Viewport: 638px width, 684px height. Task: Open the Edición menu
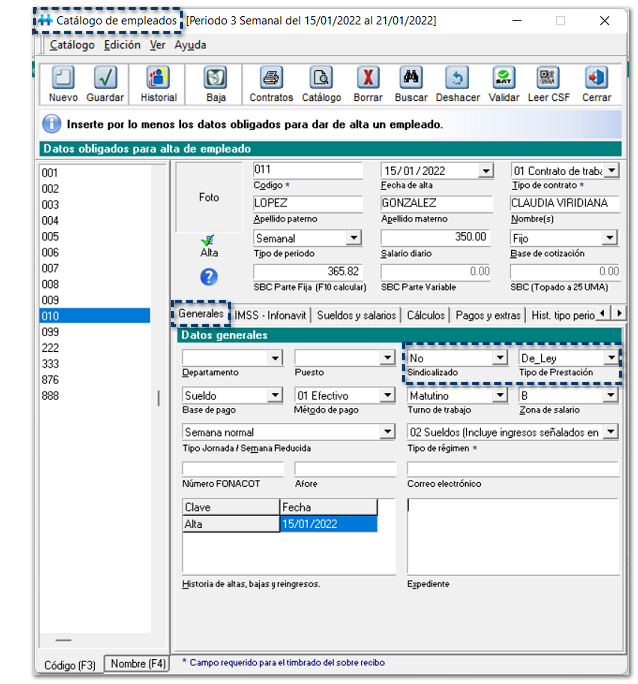pyautogui.click(x=122, y=45)
